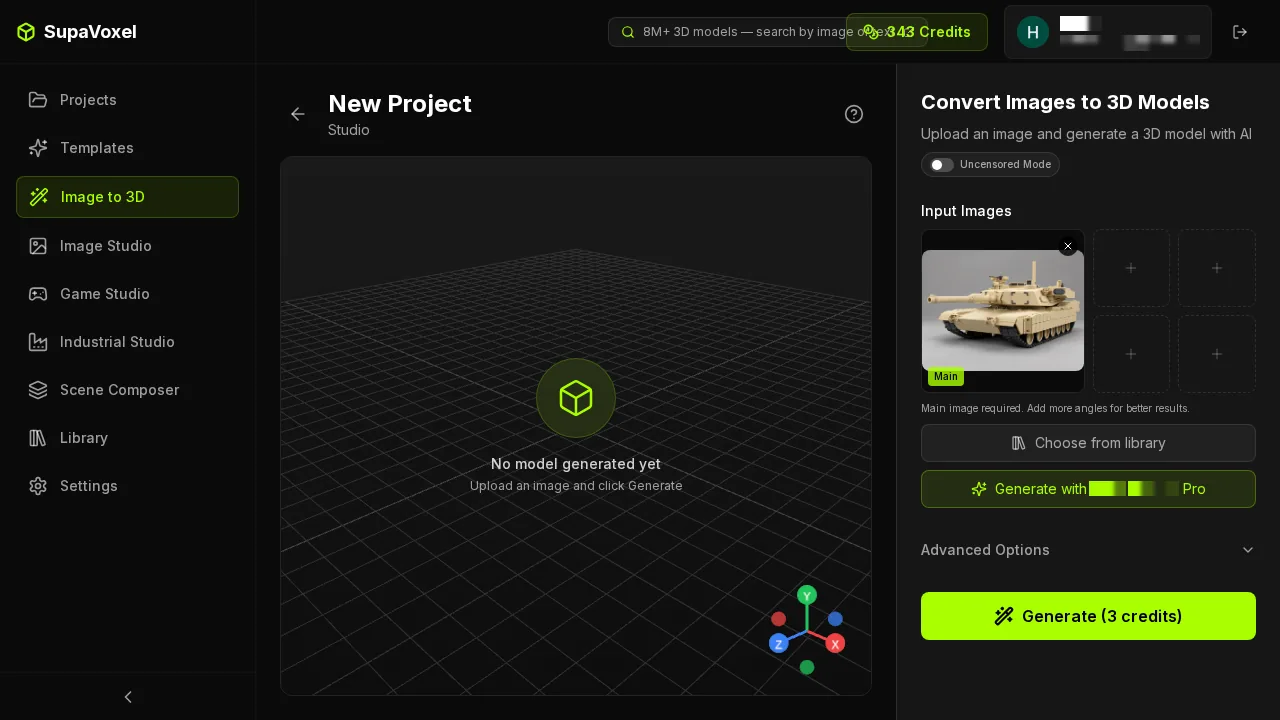Open the help question mark icon

point(854,114)
